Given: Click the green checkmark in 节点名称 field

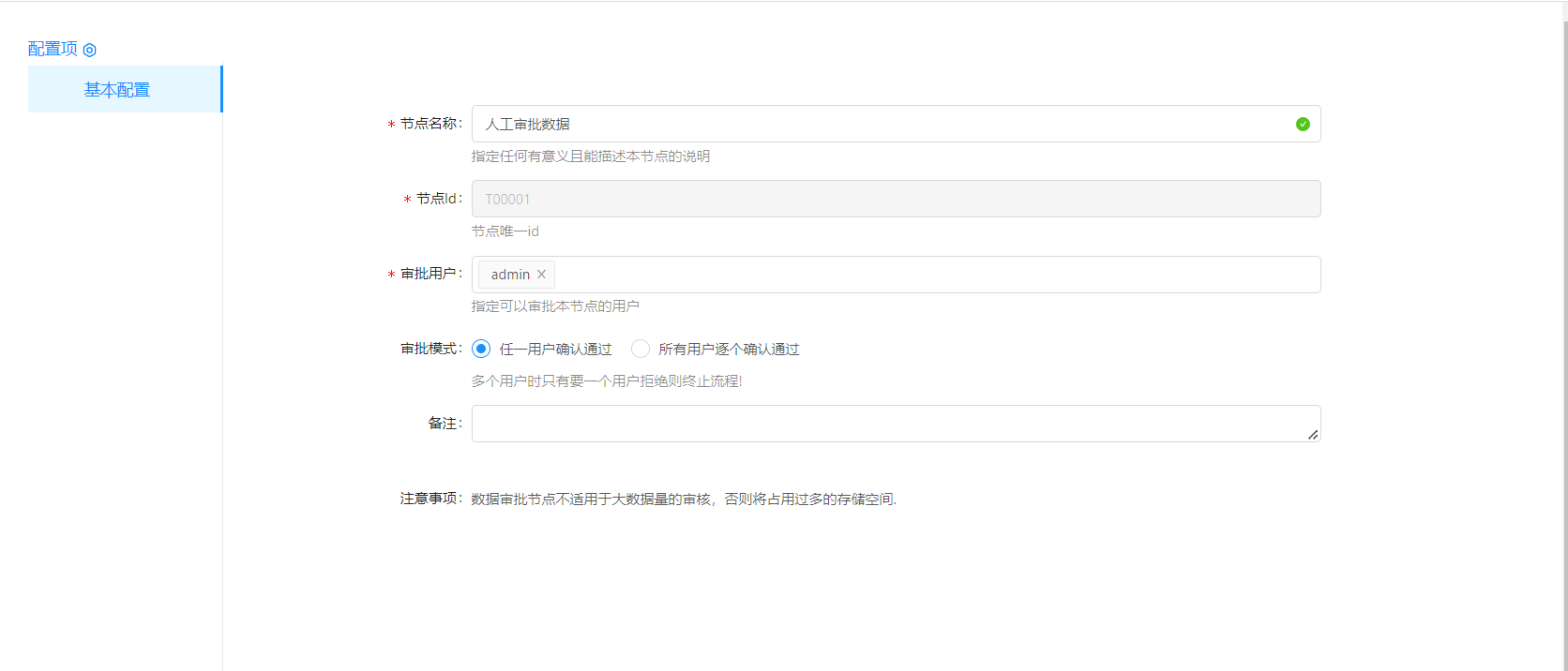Looking at the screenshot, I should (x=1303, y=124).
